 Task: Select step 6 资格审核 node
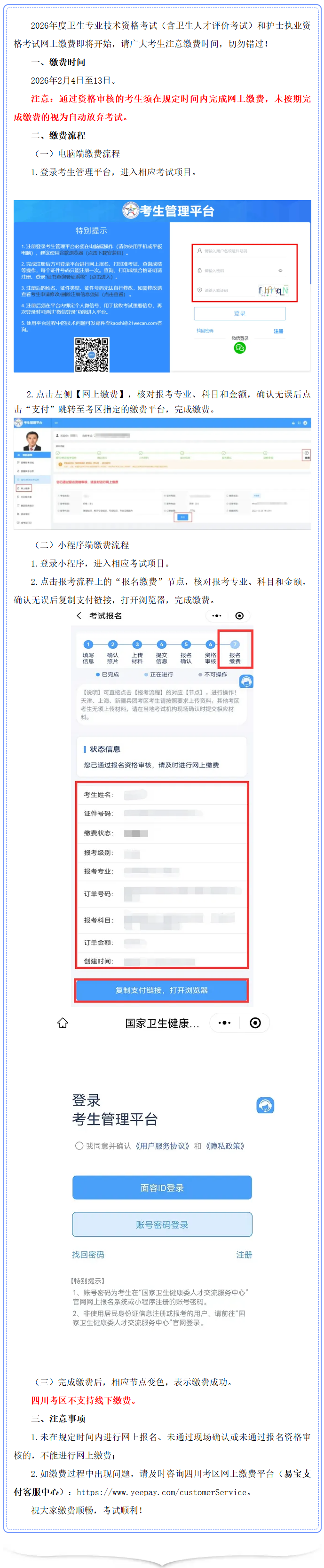tap(210, 652)
